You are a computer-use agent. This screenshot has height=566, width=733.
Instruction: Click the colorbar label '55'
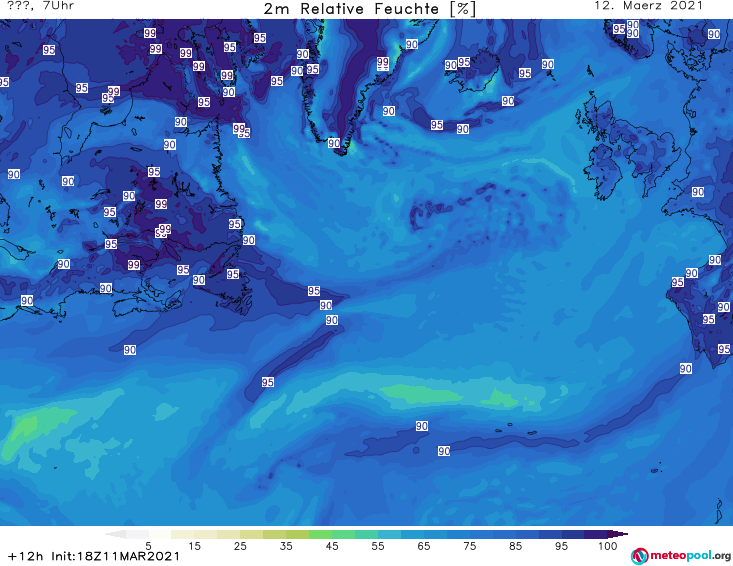pos(378,545)
